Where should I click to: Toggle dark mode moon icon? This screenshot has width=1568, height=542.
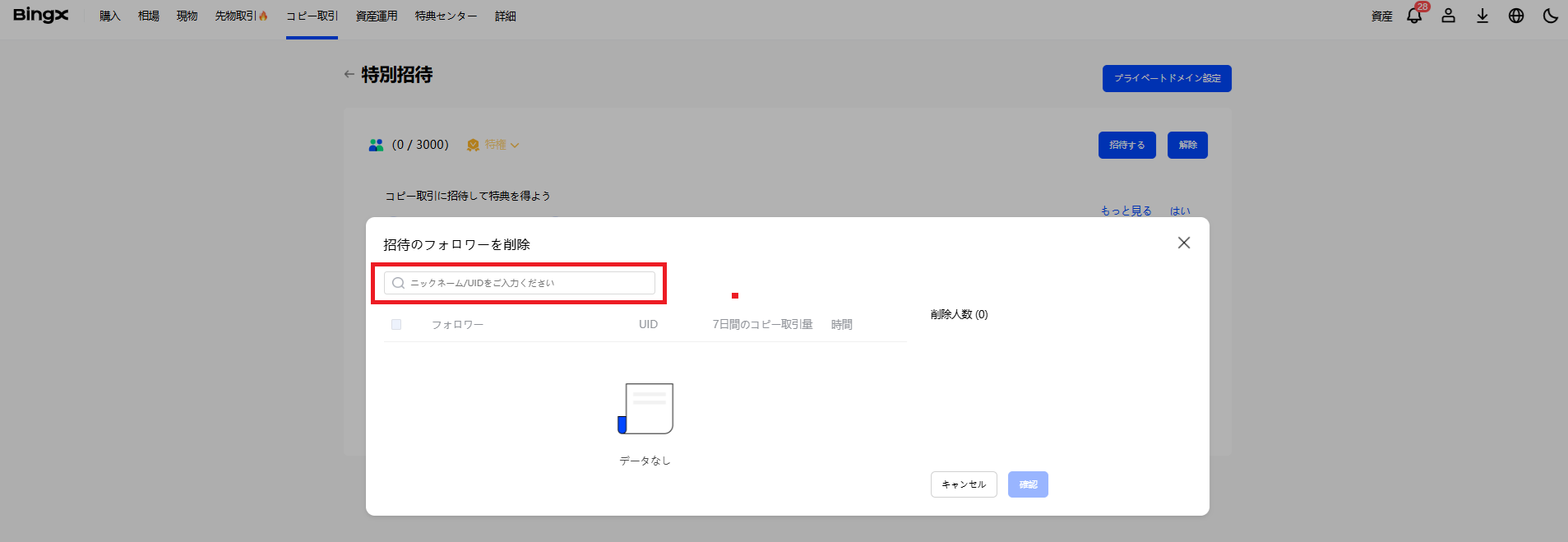1551,16
